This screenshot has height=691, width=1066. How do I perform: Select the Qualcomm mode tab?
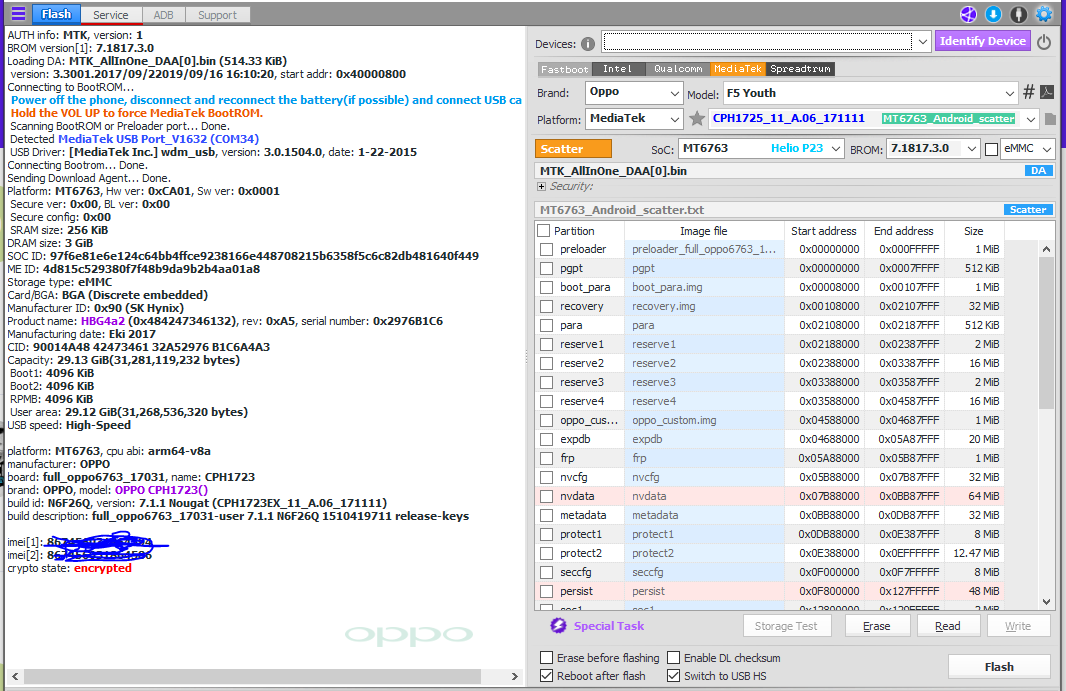coord(678,69)
